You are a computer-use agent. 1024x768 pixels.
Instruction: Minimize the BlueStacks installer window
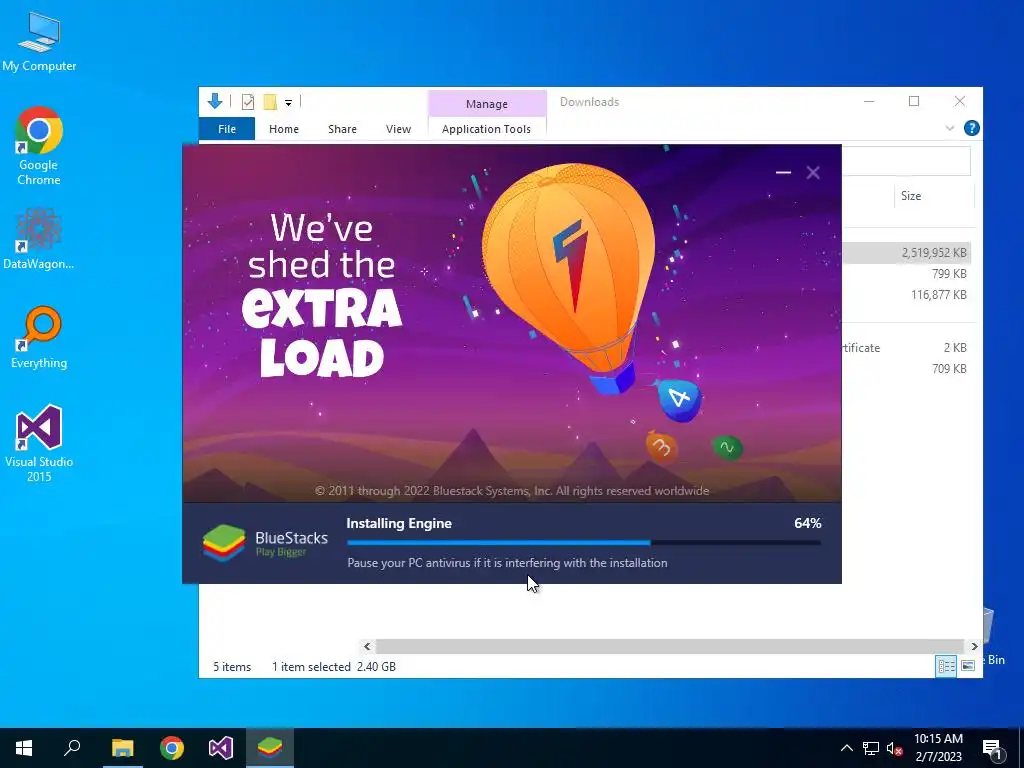pyautogui.click(x=783, y=172)
